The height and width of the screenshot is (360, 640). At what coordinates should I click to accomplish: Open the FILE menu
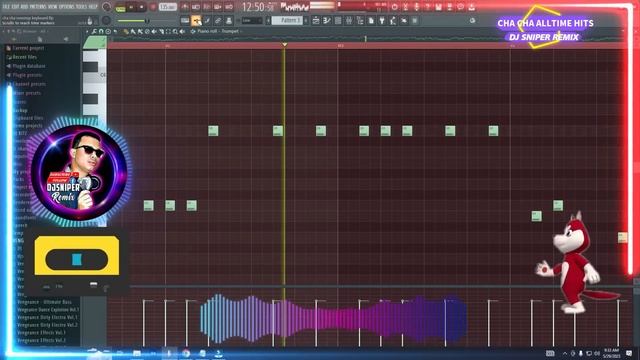6,7
